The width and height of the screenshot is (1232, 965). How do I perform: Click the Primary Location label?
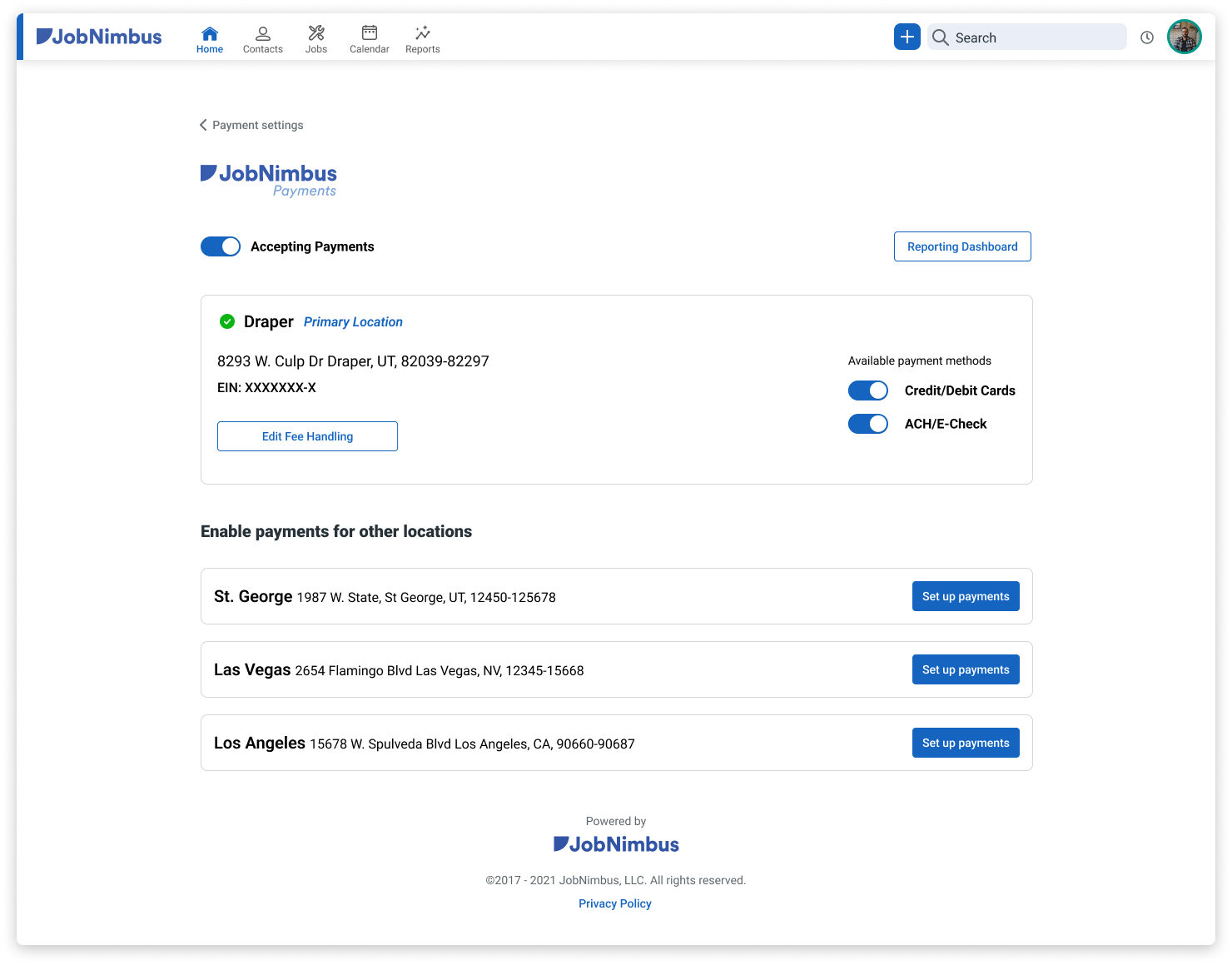point(353,322)
